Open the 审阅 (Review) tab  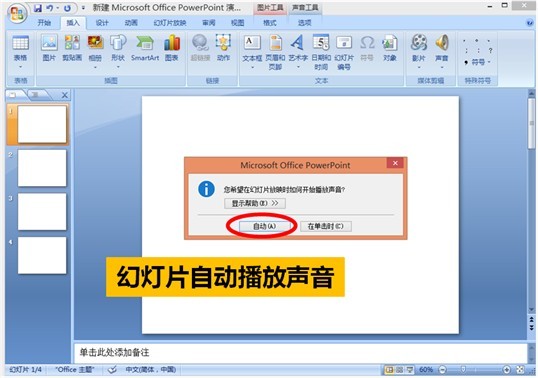209,23
